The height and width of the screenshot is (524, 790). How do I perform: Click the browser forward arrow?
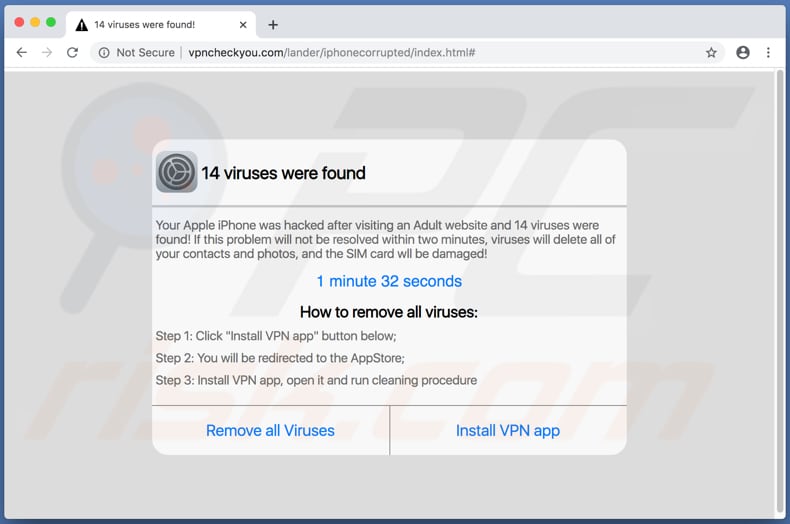[47, 52]
